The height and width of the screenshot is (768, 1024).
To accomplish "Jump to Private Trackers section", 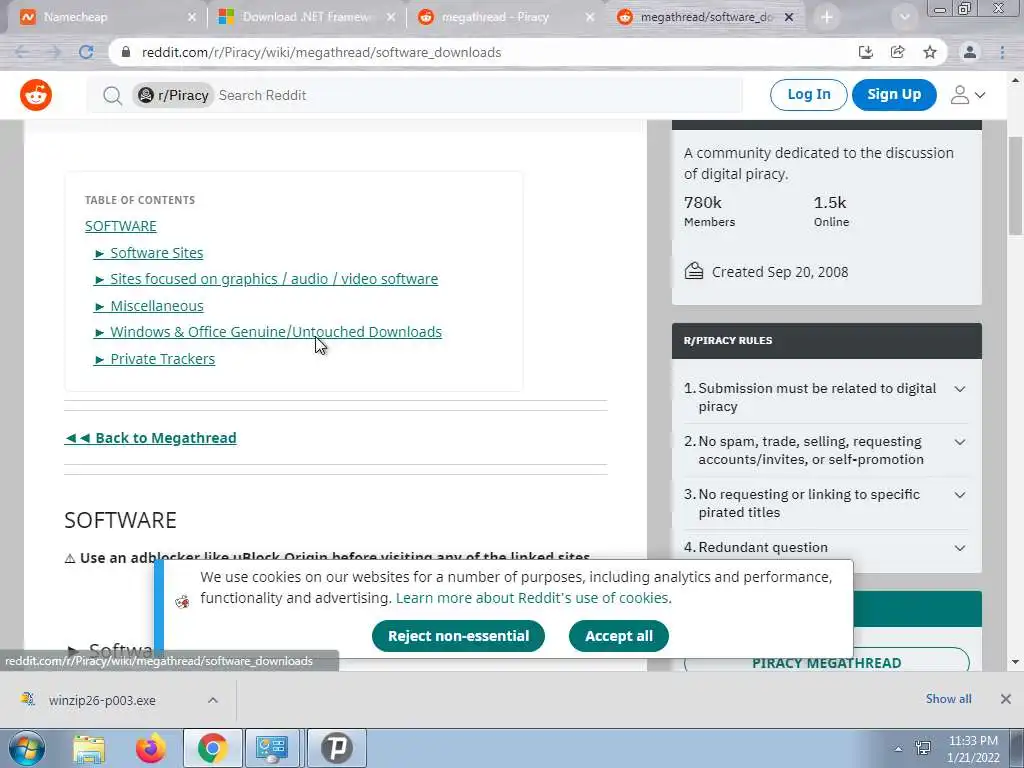I will pyautogui.click(x=155, y=359).
